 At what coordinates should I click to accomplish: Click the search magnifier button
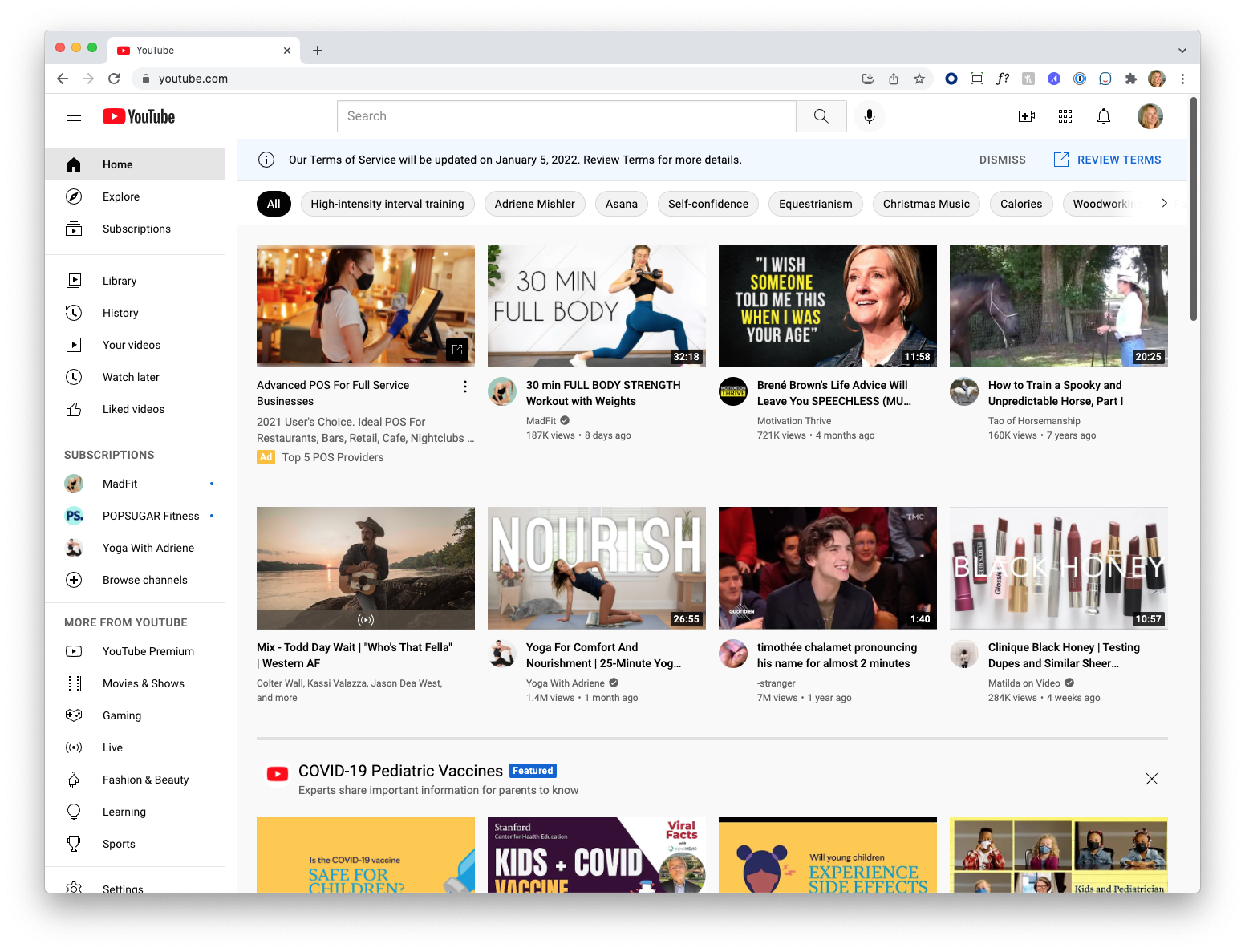tap(821, 116)
